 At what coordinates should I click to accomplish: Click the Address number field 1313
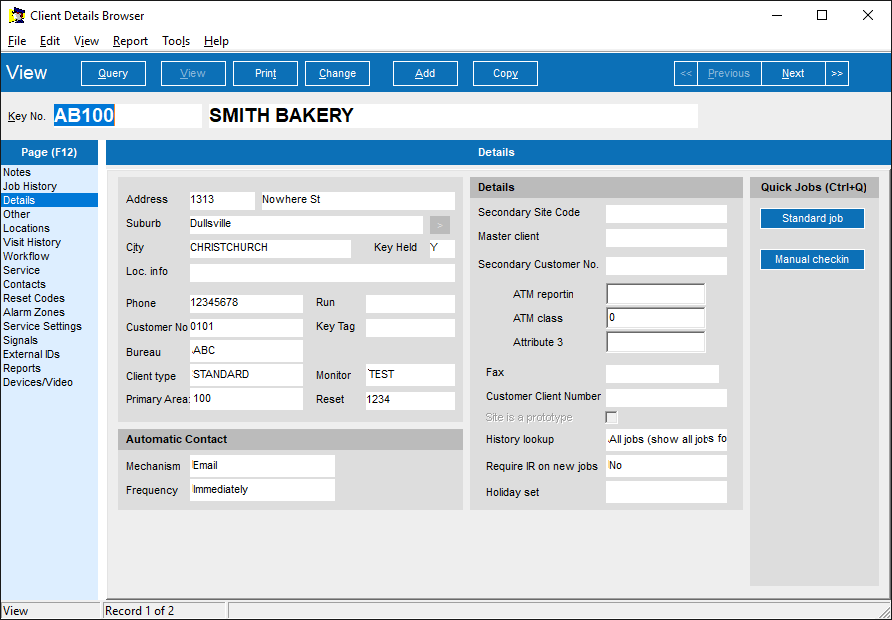[x=222, y=201]
